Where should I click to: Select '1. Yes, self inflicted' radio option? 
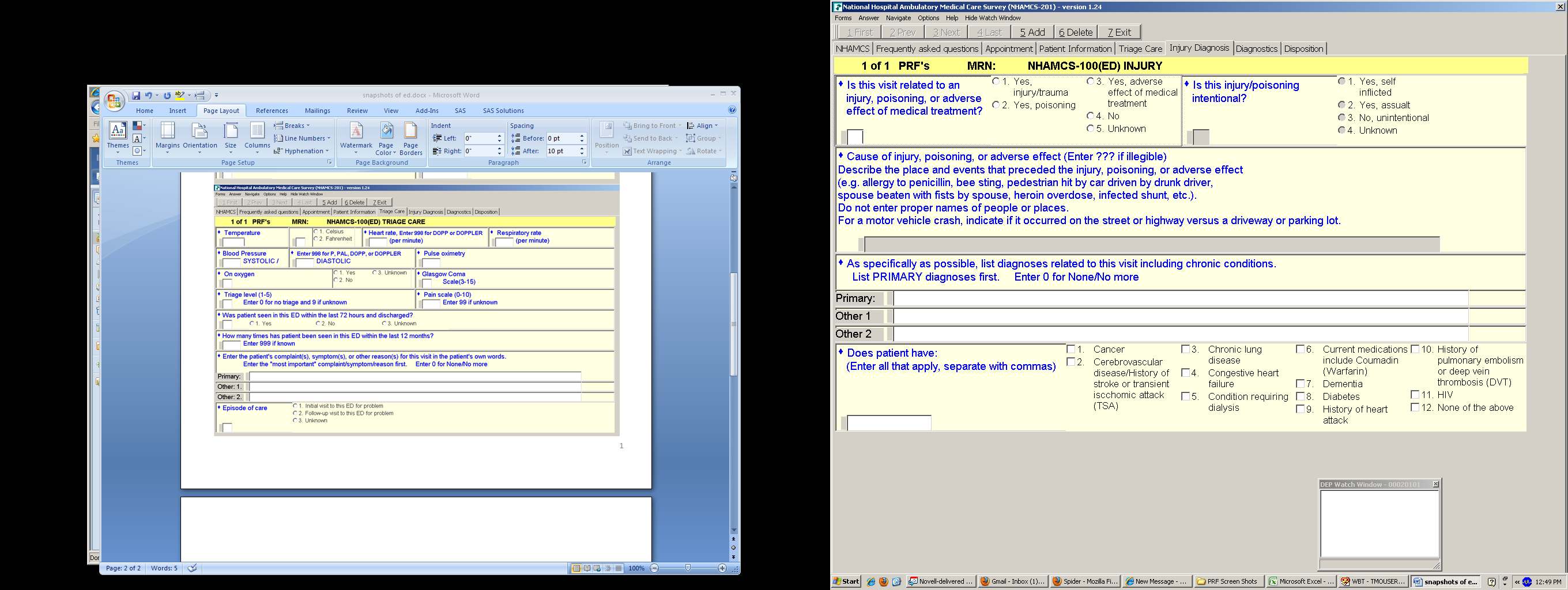point(1341,81)
